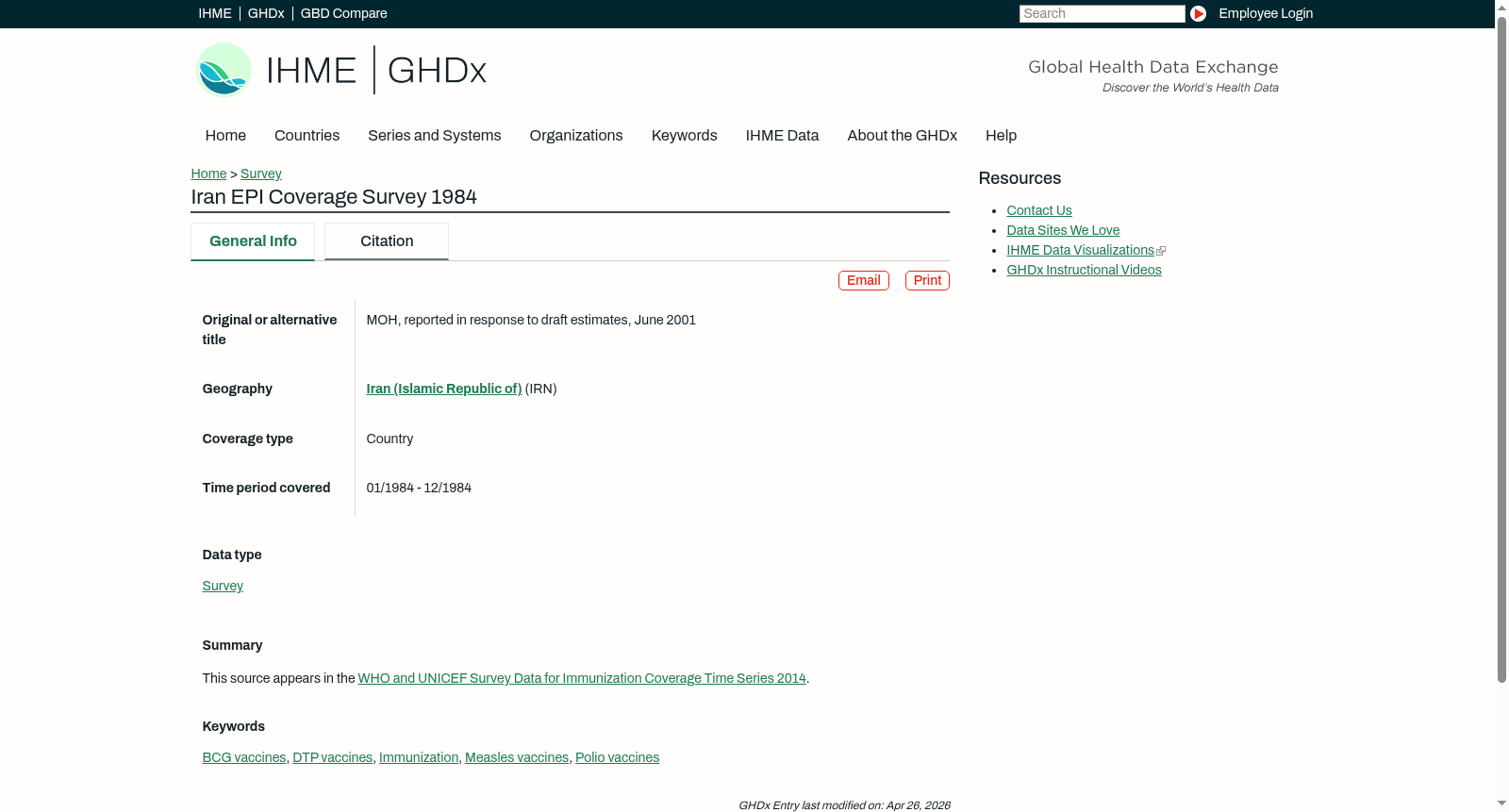1509x812 pixels.
Task: Switch to the Citation tab
Action: pos(387,241)
